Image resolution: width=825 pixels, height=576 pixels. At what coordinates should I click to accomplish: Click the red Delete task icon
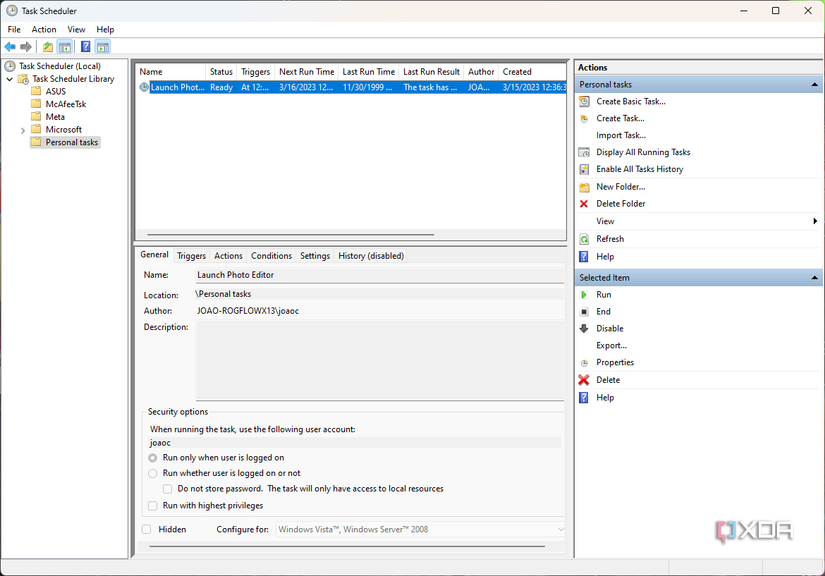pyautogui.click(x=584, y=380)
